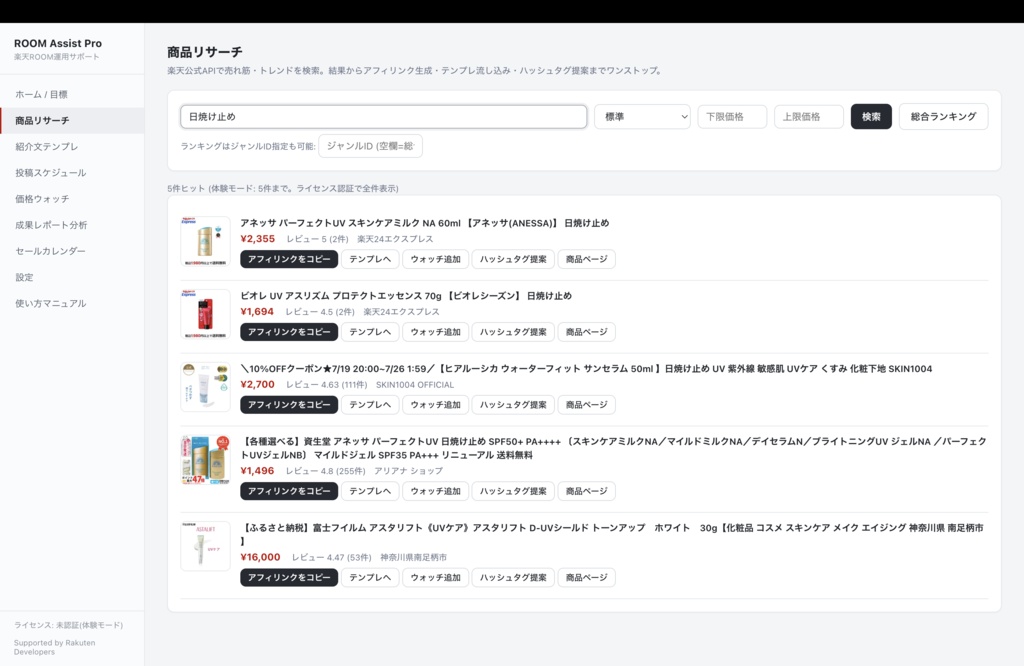1024x666 pixels.
Task: Click the Supported by Rakuten Developers text
Action: 54,647
